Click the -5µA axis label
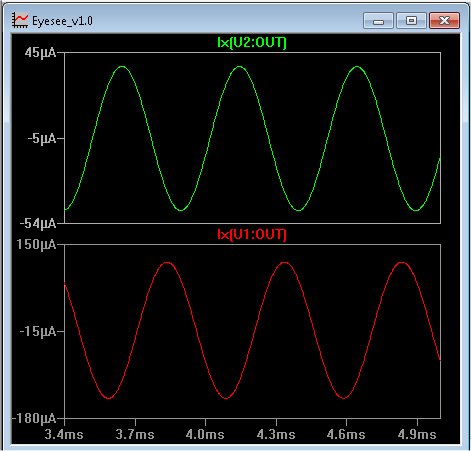The height and width of the screenshot is (451, 471). coord(42,138)
